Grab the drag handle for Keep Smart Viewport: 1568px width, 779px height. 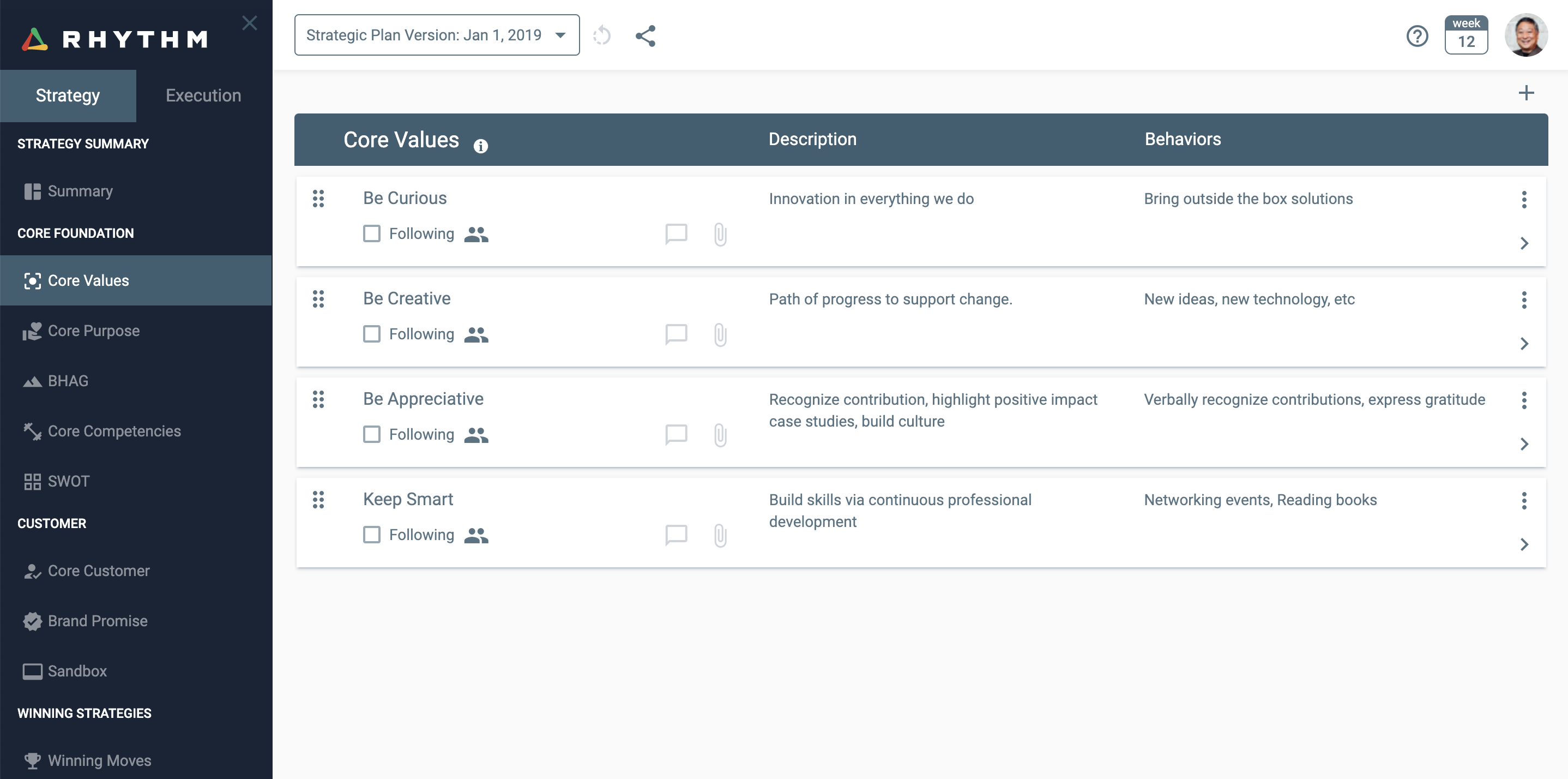click(x=318, y=500)
